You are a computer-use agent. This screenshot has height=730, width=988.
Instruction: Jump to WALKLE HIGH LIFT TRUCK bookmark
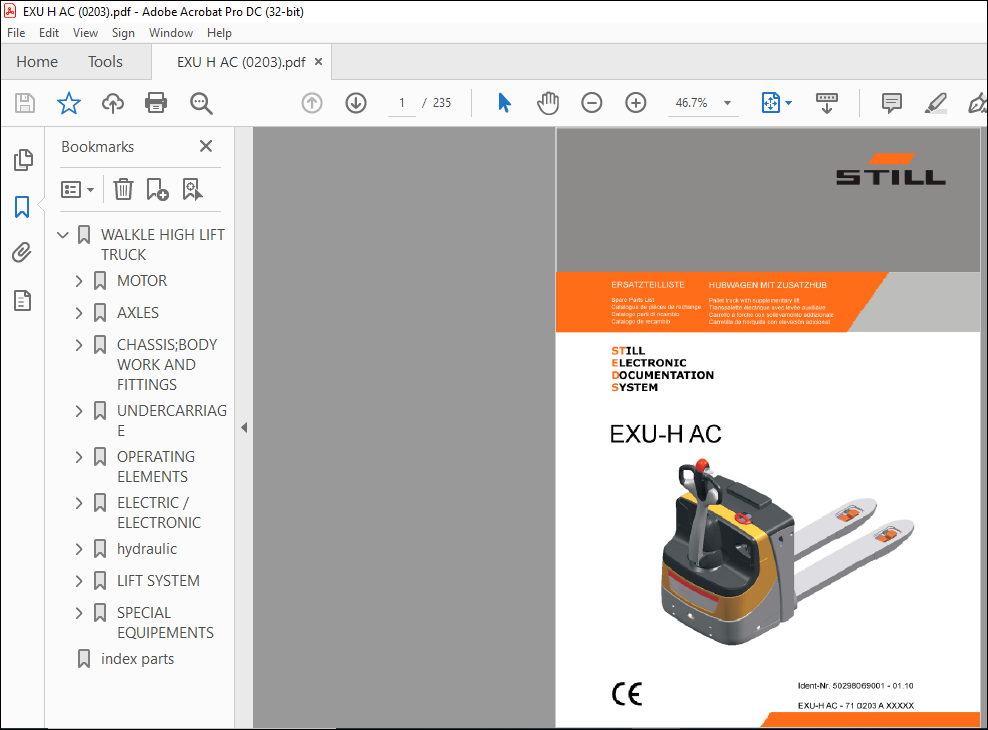(163, 245)
